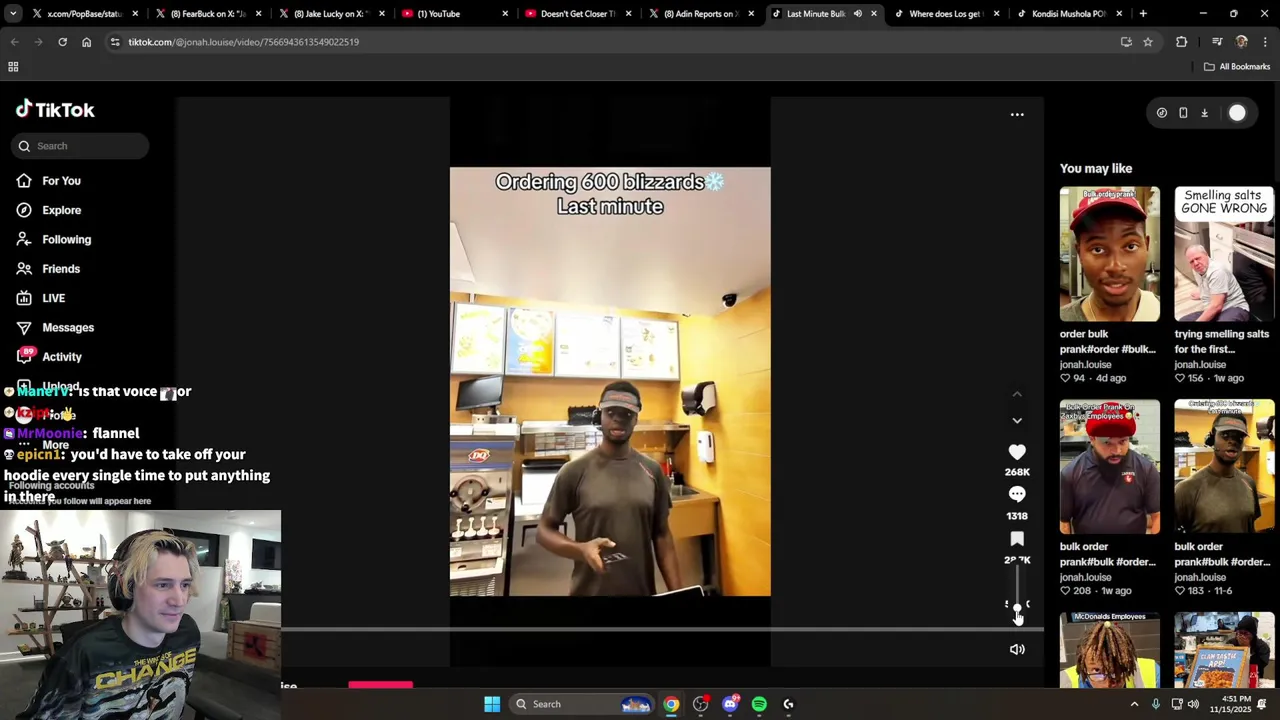Viewport: 1280px width, 720px height.
Task: Open the Chrome extensions menu
Action: point(1182,42)
